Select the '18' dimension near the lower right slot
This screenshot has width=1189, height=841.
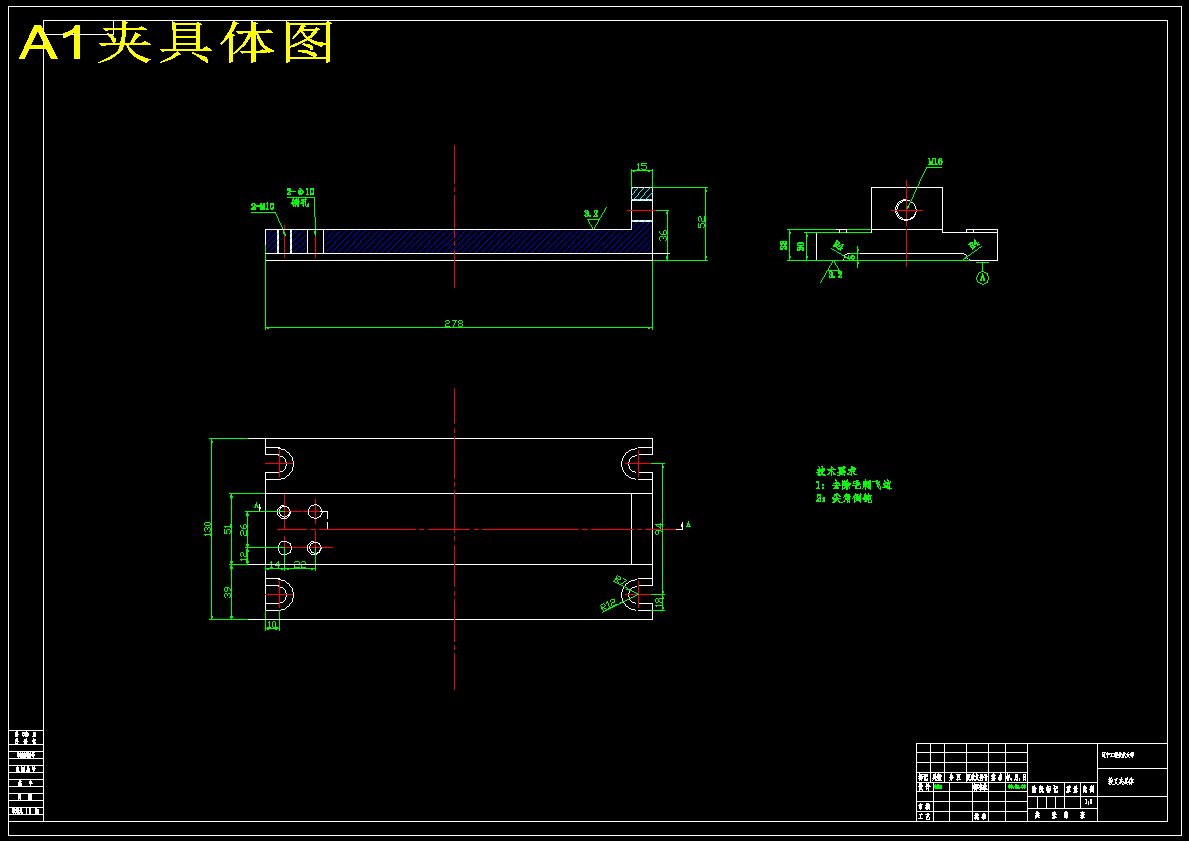point(659,602)
